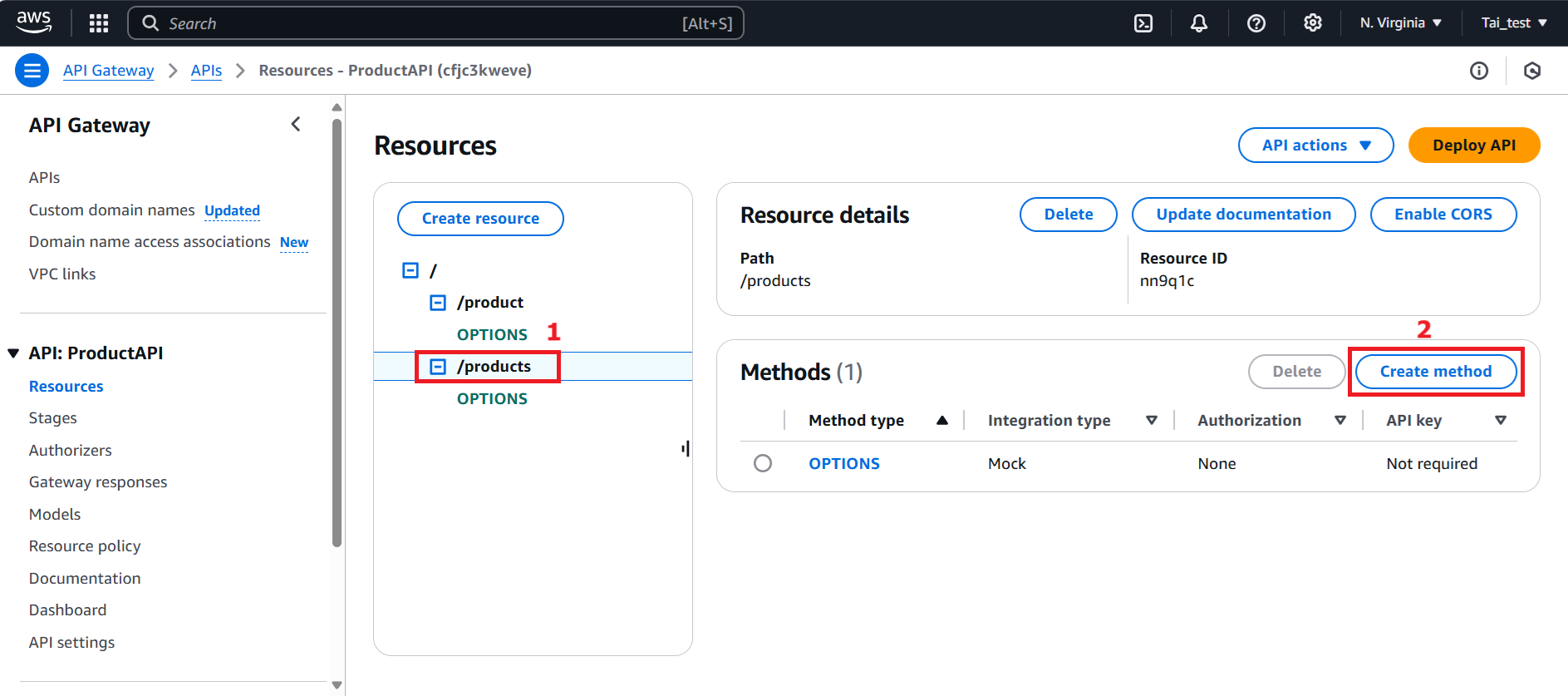Open Domain name access associations
The image size is (1568, 696).
click(150, 242)
